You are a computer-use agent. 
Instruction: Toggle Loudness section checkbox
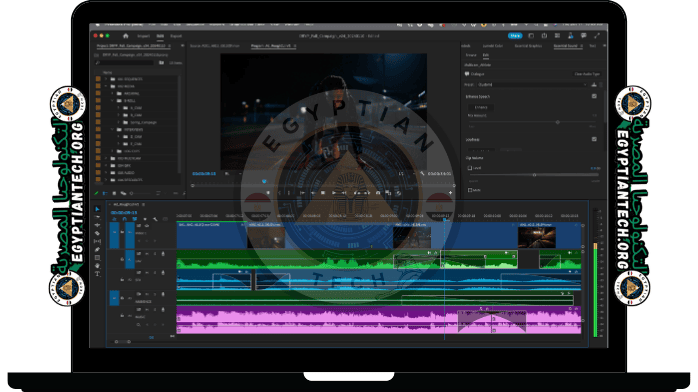594,139
